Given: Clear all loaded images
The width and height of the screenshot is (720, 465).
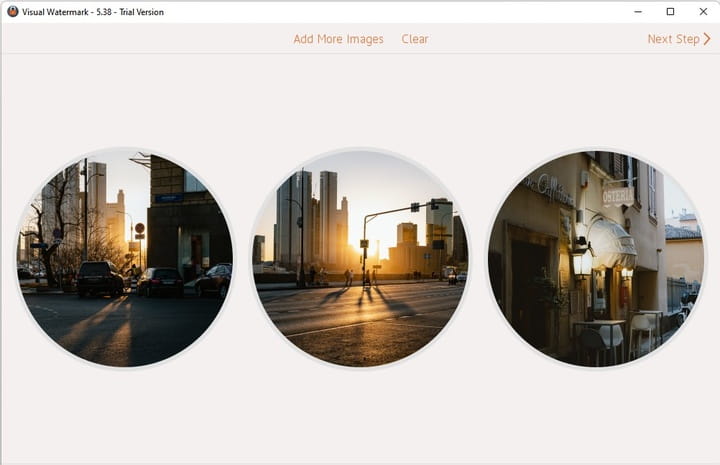Looking at the screenshot, I should [x=415, y=39].
